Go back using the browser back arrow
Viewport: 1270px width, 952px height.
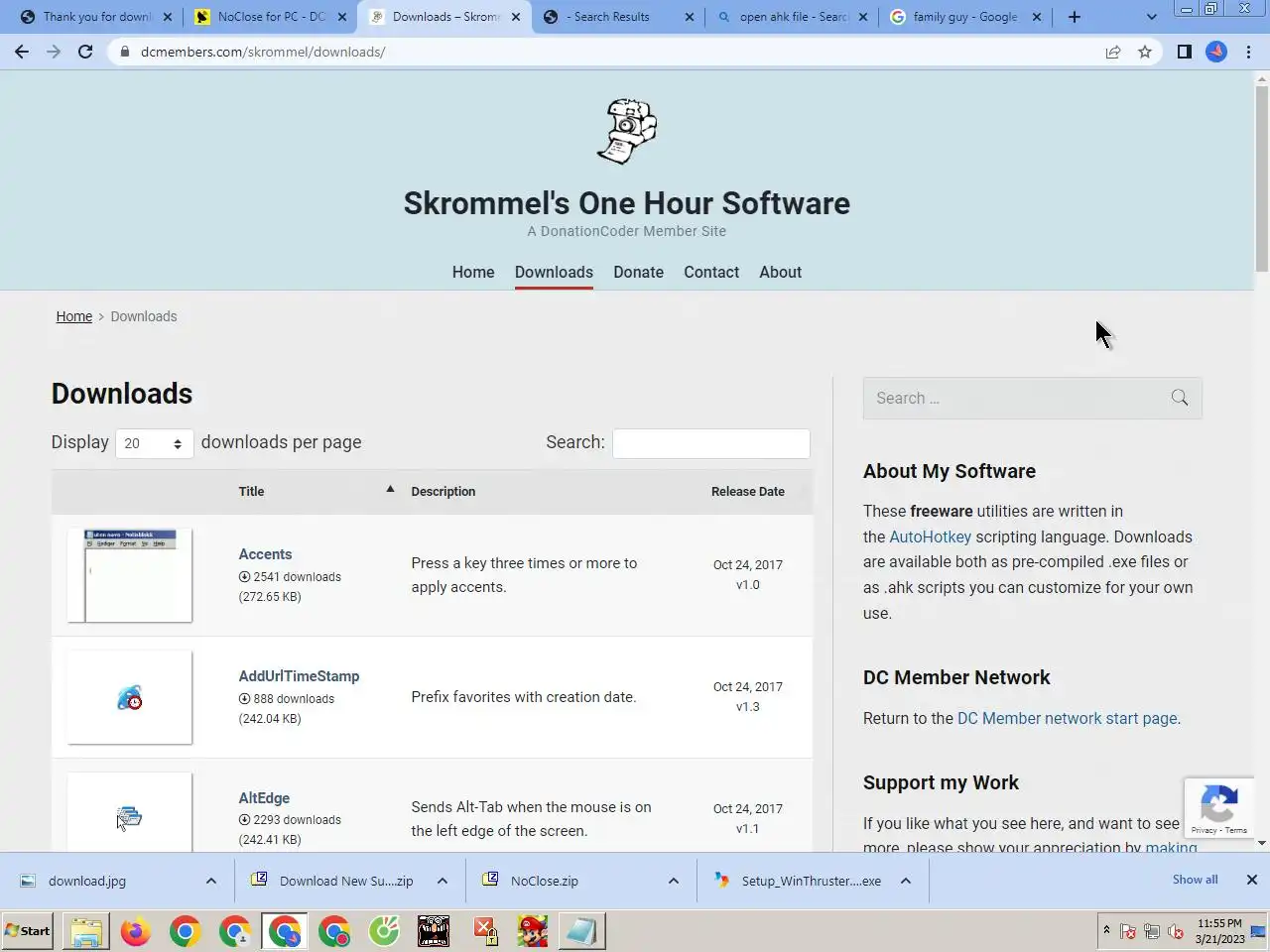pyautogui.click(x=22, y=52)
